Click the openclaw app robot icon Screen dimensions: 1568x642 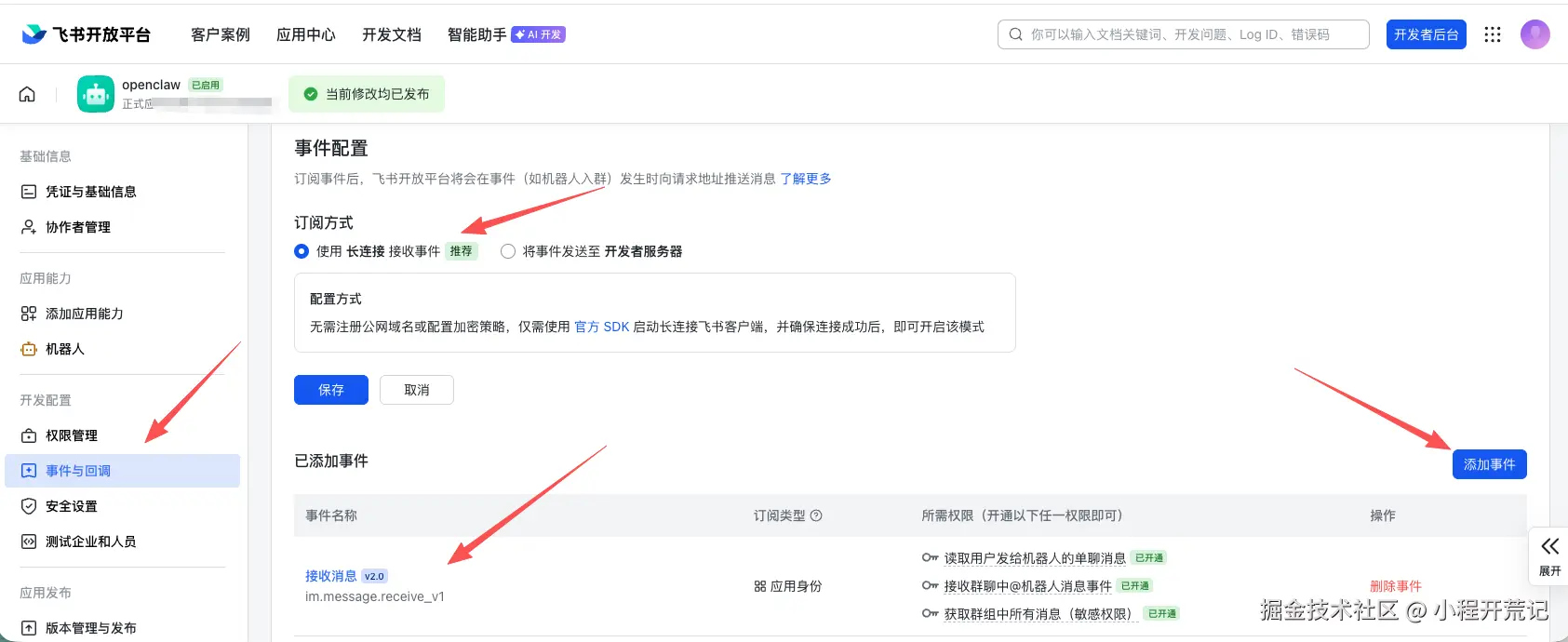(x=96, y=94)
